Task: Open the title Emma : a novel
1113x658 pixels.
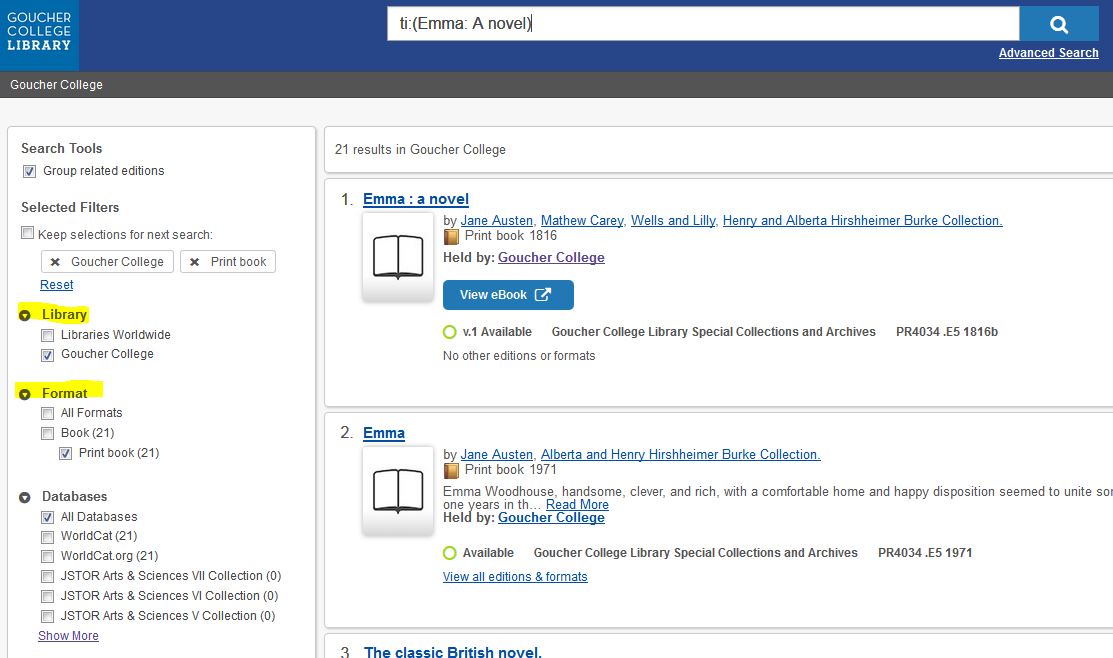Action: point(416,199)
